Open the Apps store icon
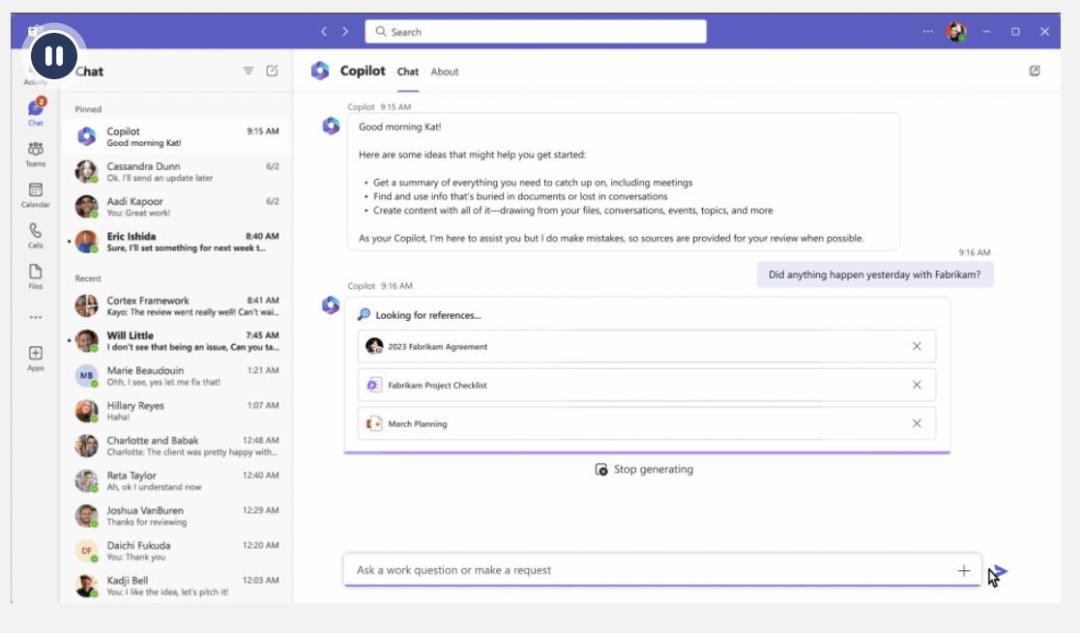This screenshot has height=633, width=1080. point(36,357)
